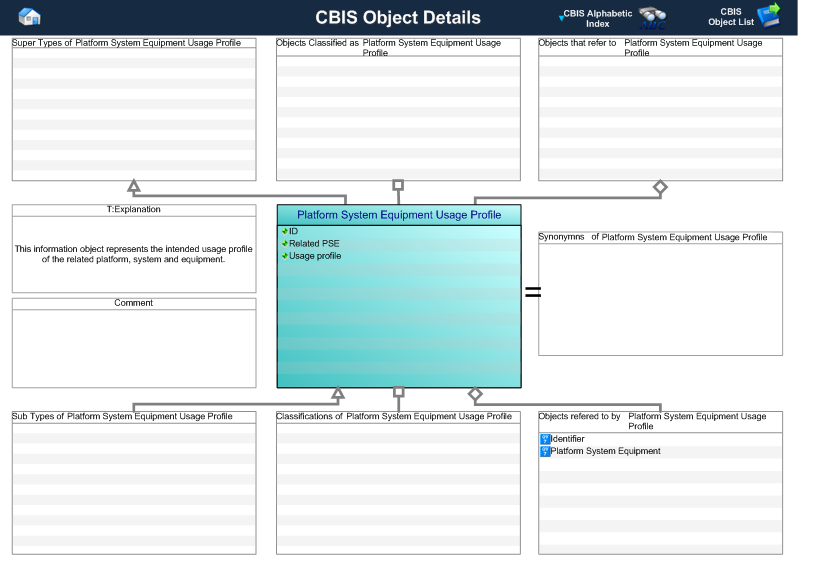The image size is (831, 577).
Task: Select the Related PSE attribute
Action: click(x=314, y=243)
